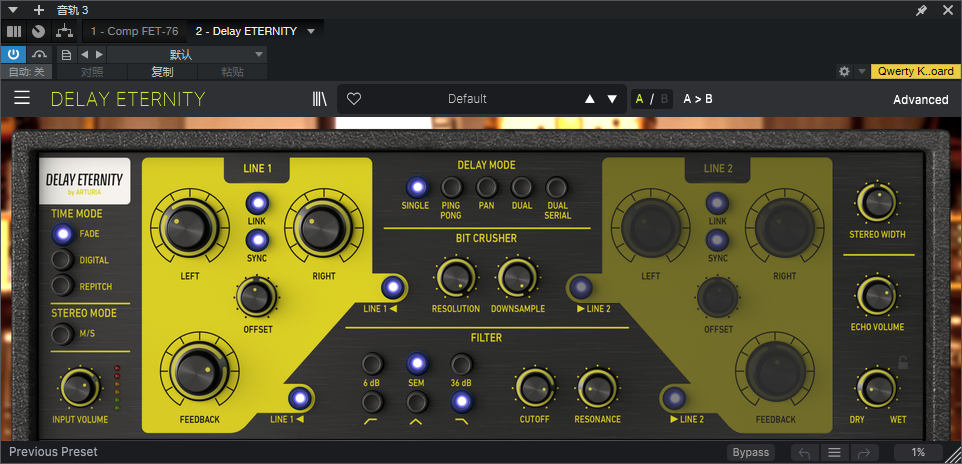Viewport: 962px width, 464px height.
Task: Toggle filter LINE 1 routing
Action: (x=300, y=398)
